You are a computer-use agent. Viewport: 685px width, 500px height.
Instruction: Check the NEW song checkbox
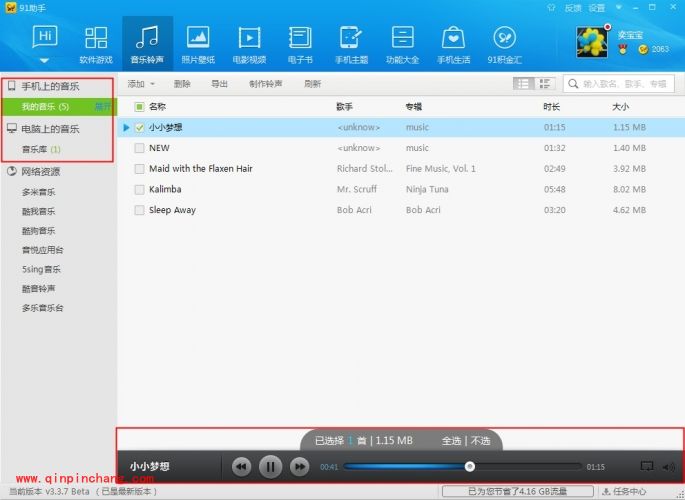[139, 148]
